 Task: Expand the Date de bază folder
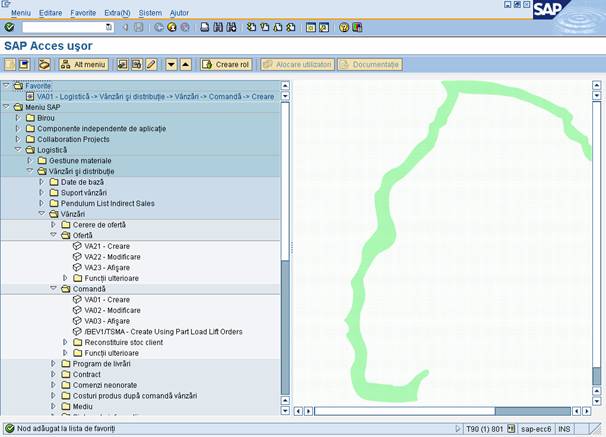42,182
